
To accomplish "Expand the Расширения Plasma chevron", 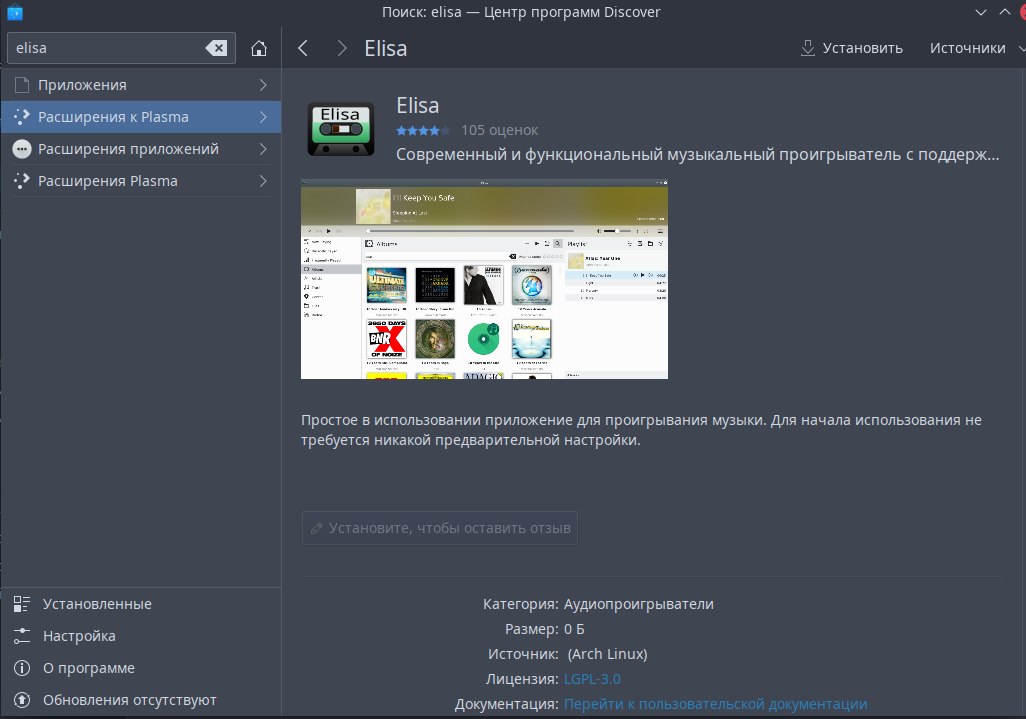I will [x=262, y=181].
